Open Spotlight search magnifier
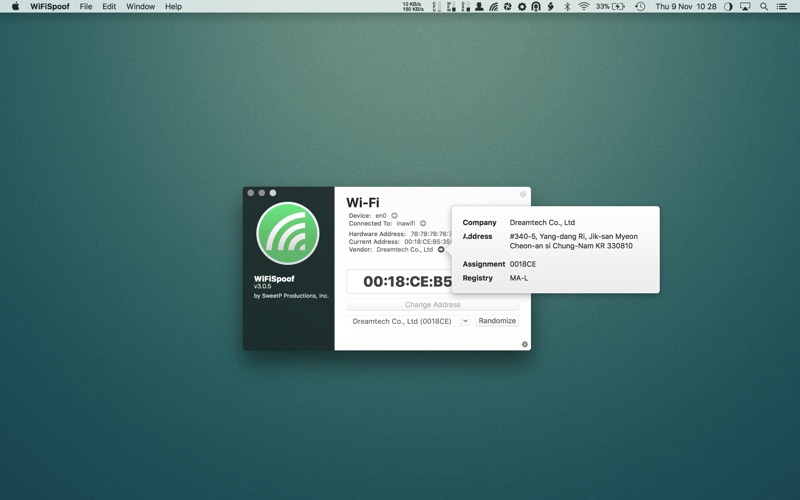Screen dimensions: 800x500 point(764,7)
